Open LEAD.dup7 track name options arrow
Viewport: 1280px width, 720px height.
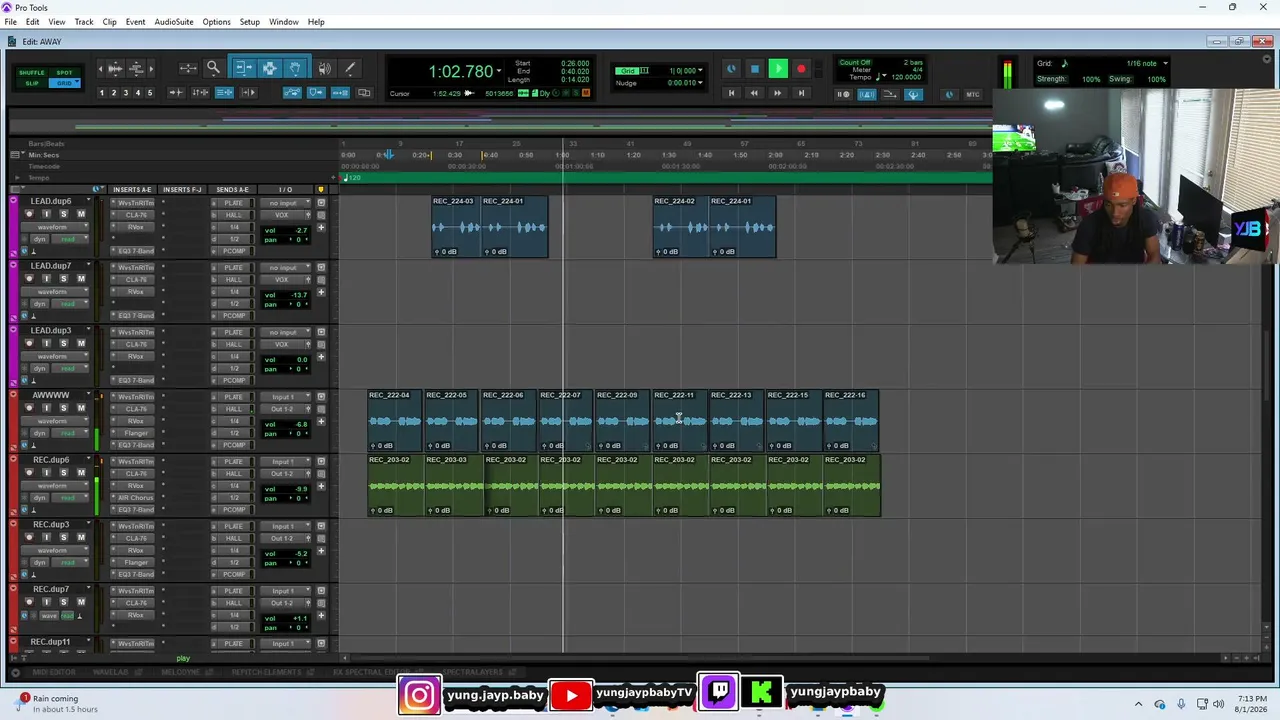point(88,266)
